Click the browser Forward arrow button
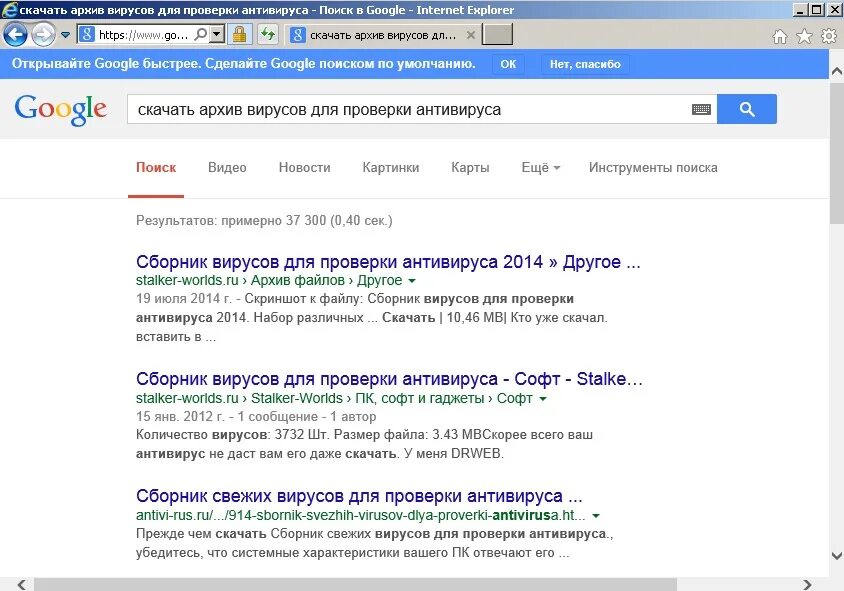 (43, 36)
